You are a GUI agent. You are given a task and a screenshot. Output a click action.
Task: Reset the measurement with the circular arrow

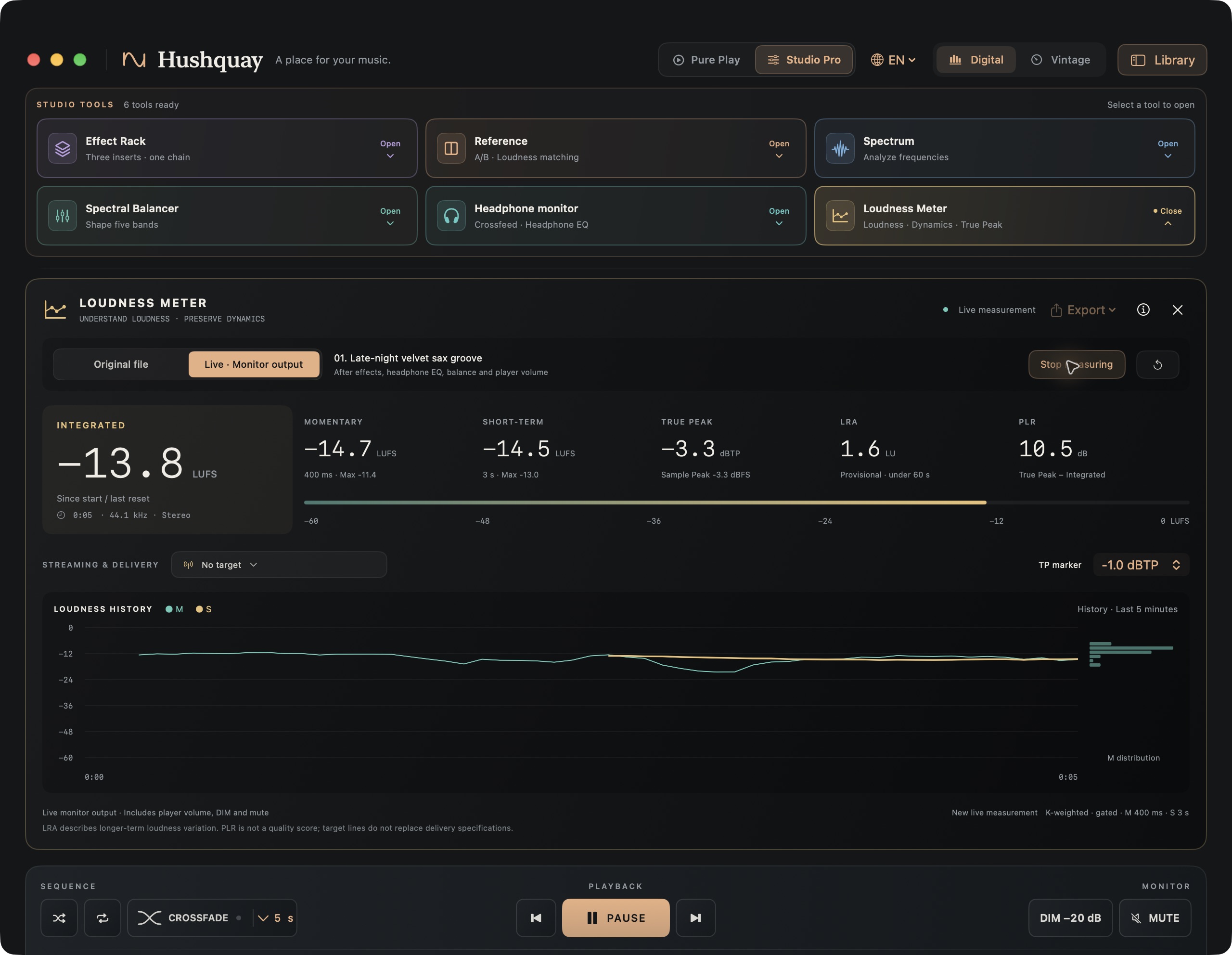pos(1157,364)
